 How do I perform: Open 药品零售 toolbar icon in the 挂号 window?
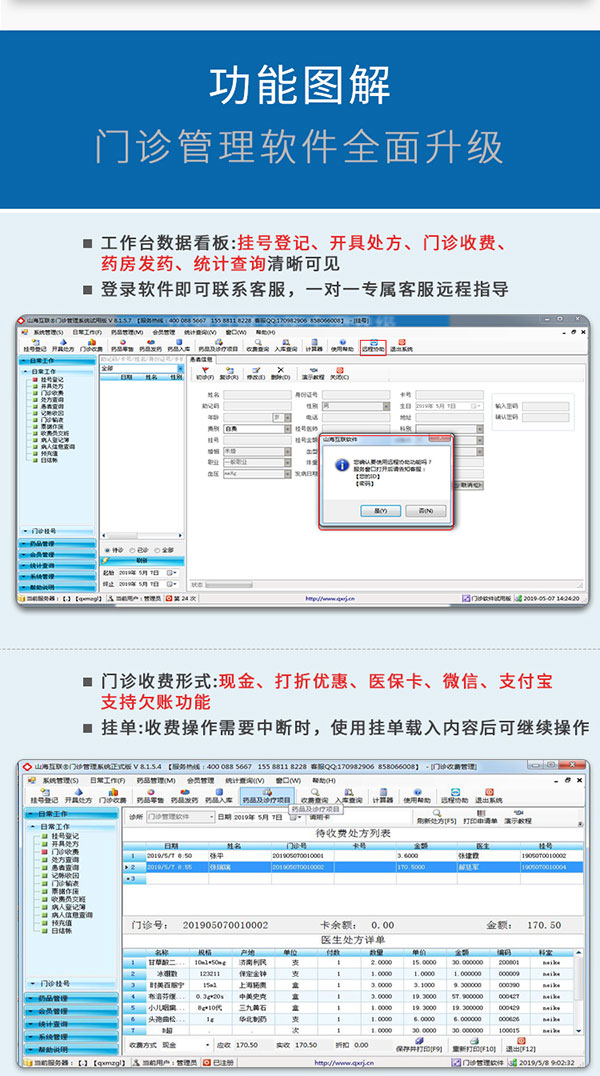pyautogui.click(x=122, y=345)
